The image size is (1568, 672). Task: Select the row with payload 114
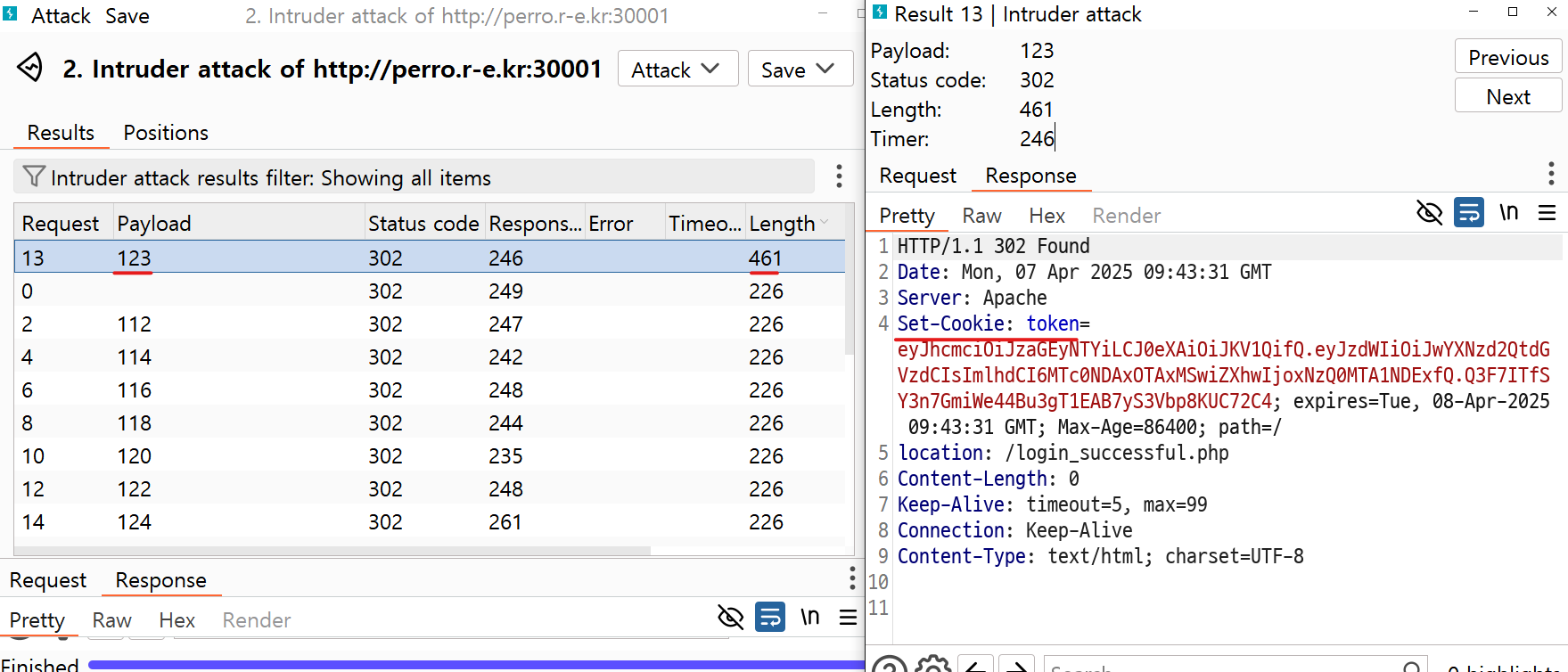coord(430,356)
